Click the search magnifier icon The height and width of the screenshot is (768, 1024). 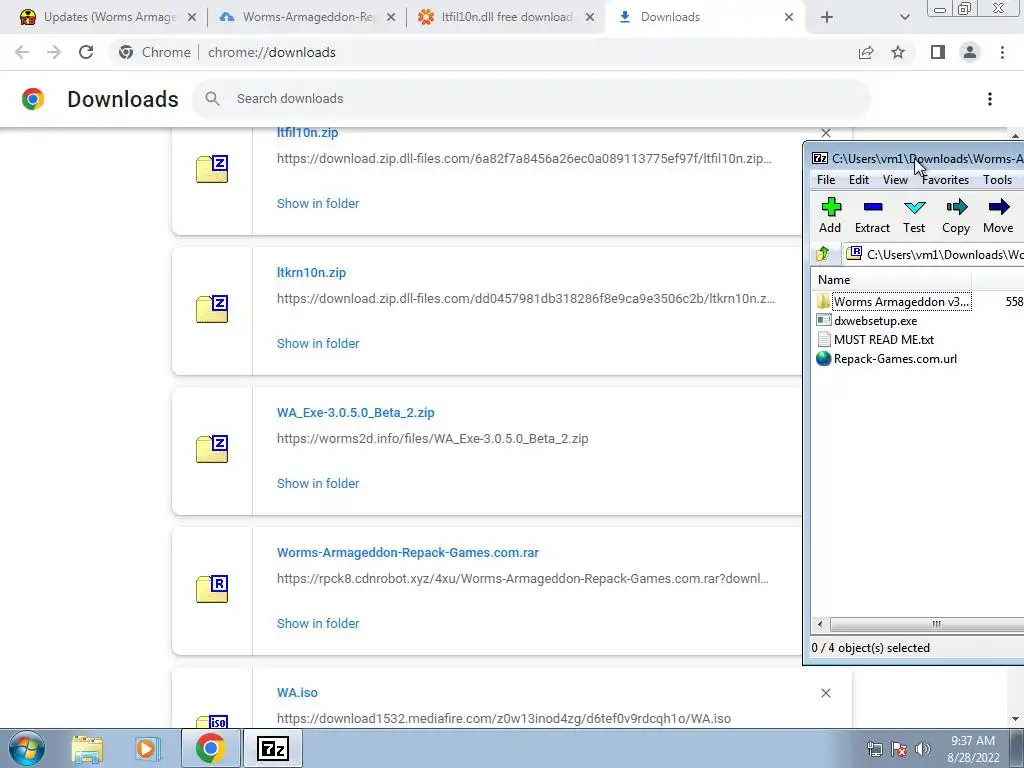coord(212,99)
